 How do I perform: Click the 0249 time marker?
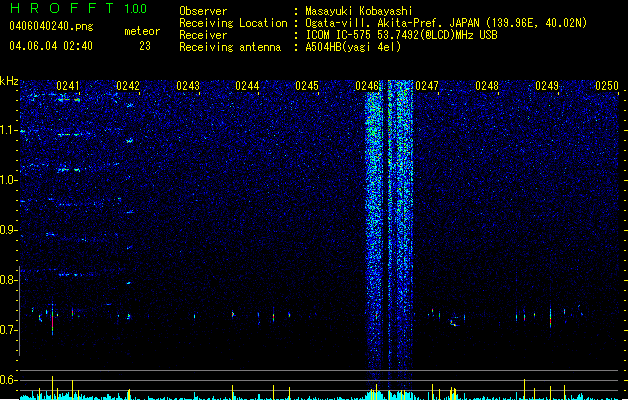[x=547, y=85]
